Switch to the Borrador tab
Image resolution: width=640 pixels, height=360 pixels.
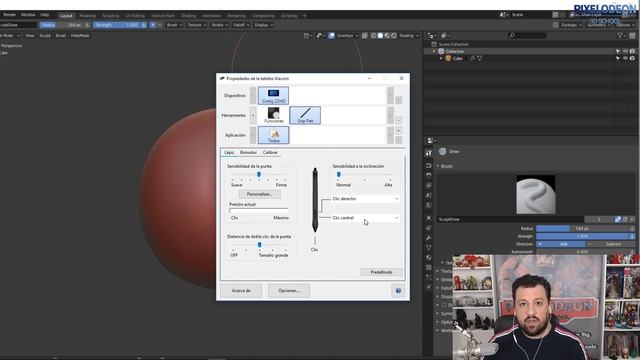coord(248,152)
